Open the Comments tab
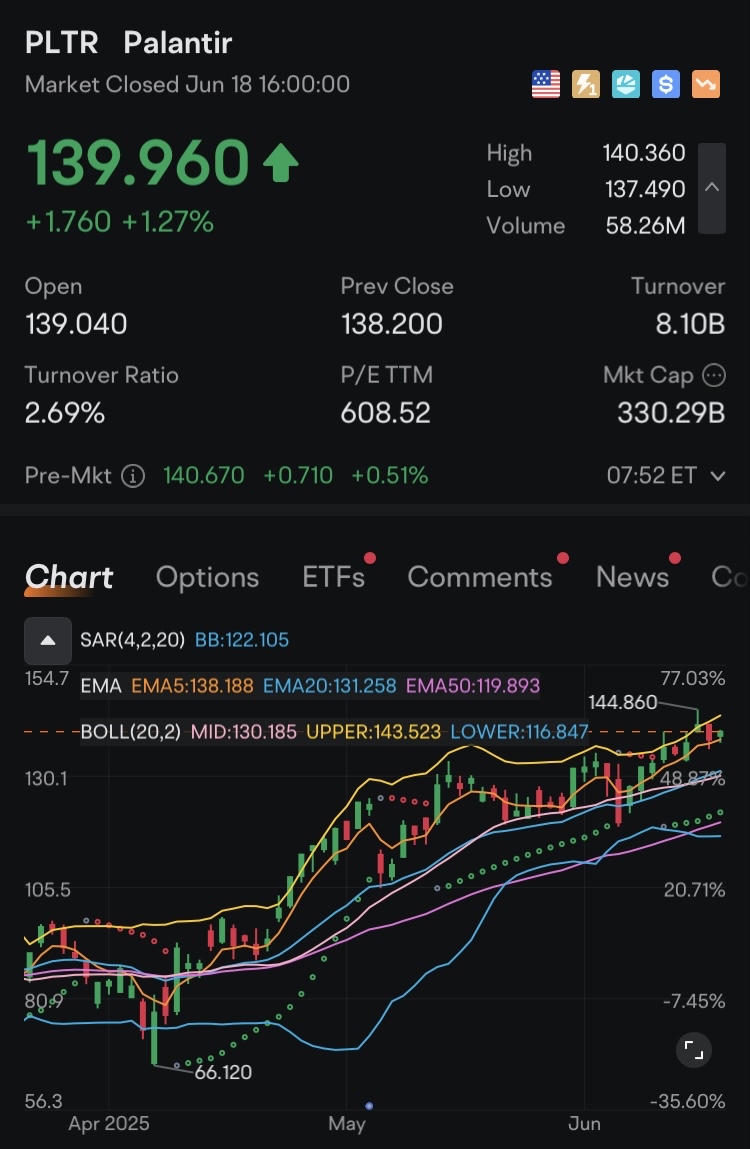 click(x=480, y=577)
